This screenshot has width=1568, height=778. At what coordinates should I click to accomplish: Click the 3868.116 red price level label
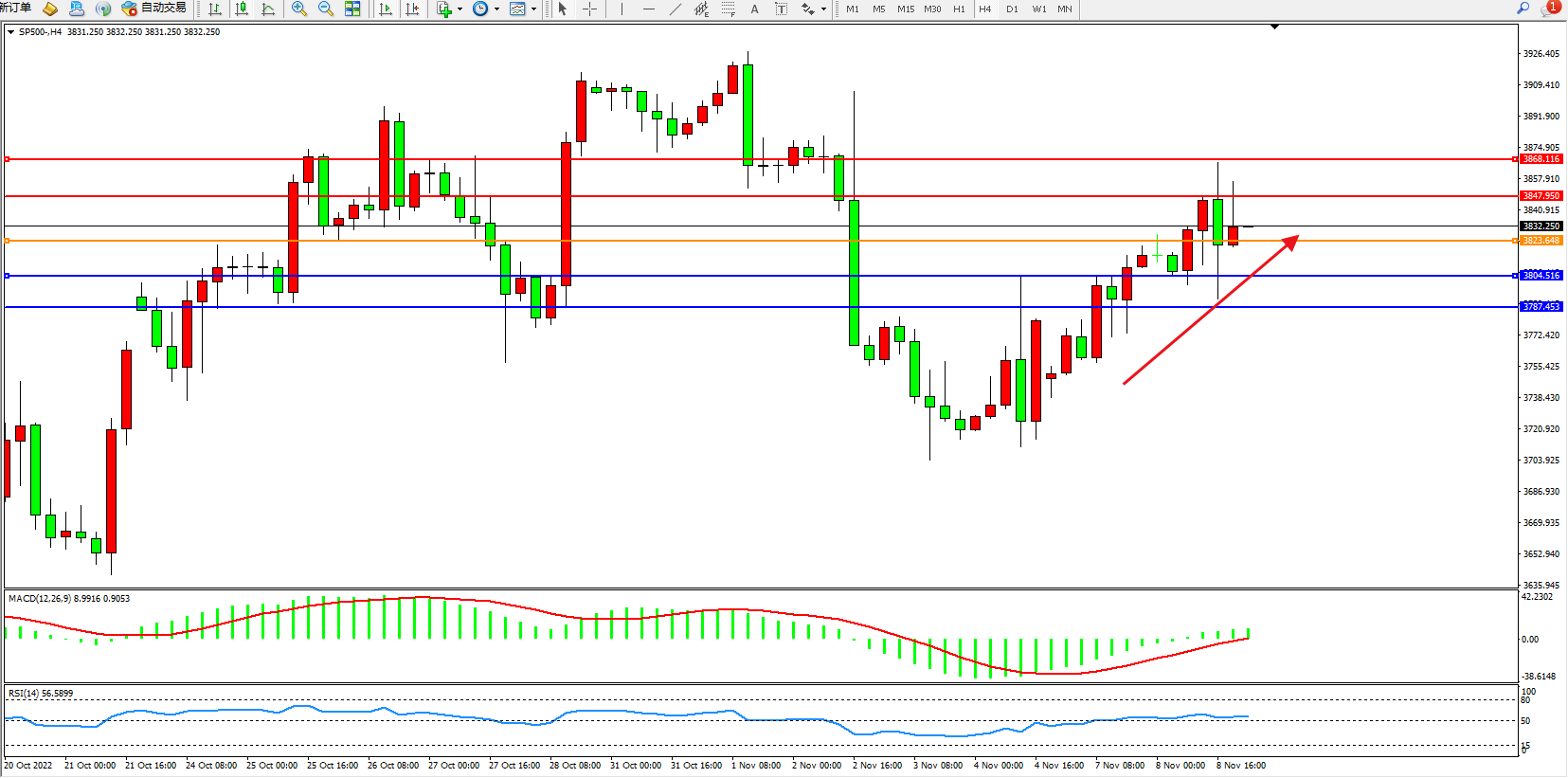[1541, 159]
